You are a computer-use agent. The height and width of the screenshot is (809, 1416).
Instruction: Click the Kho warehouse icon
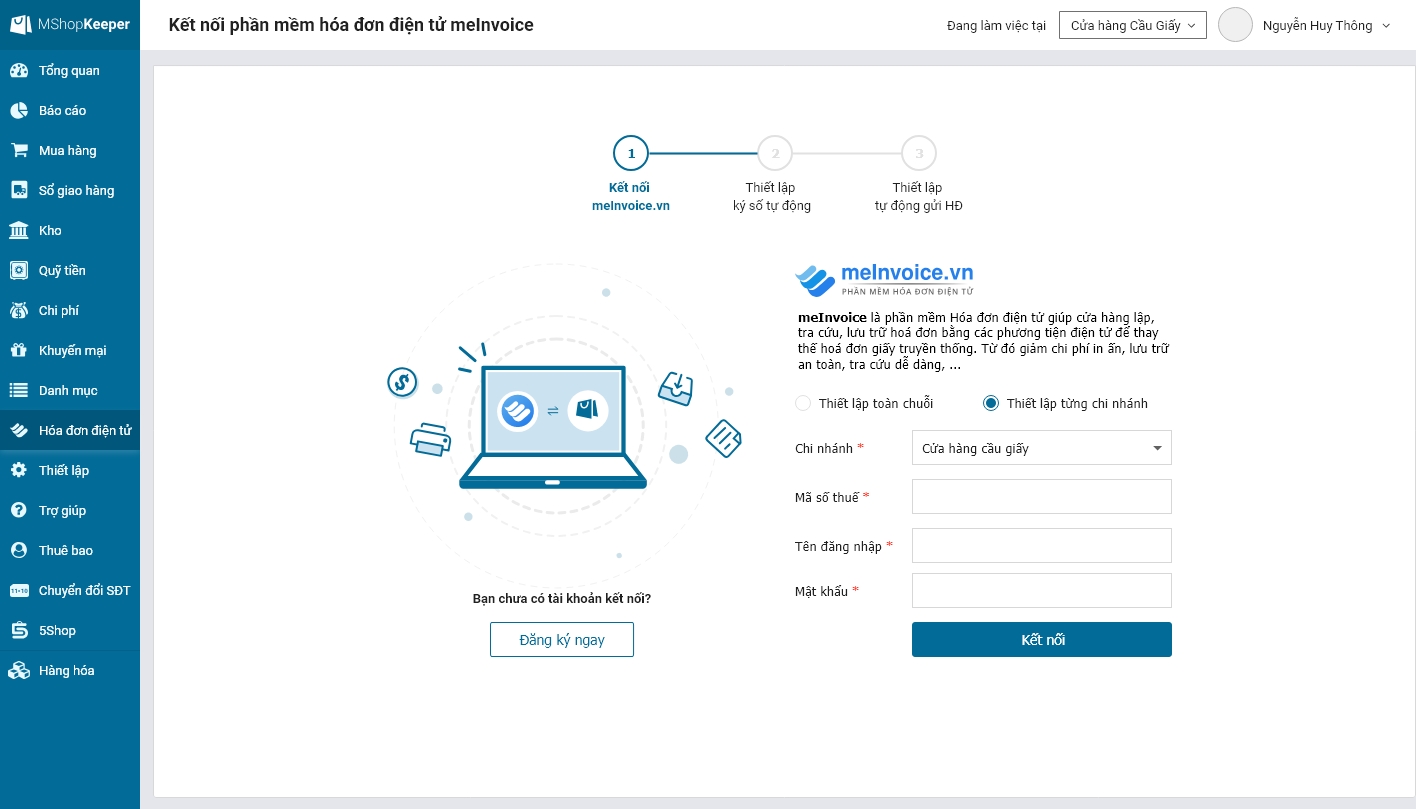[x=19, y=231]
